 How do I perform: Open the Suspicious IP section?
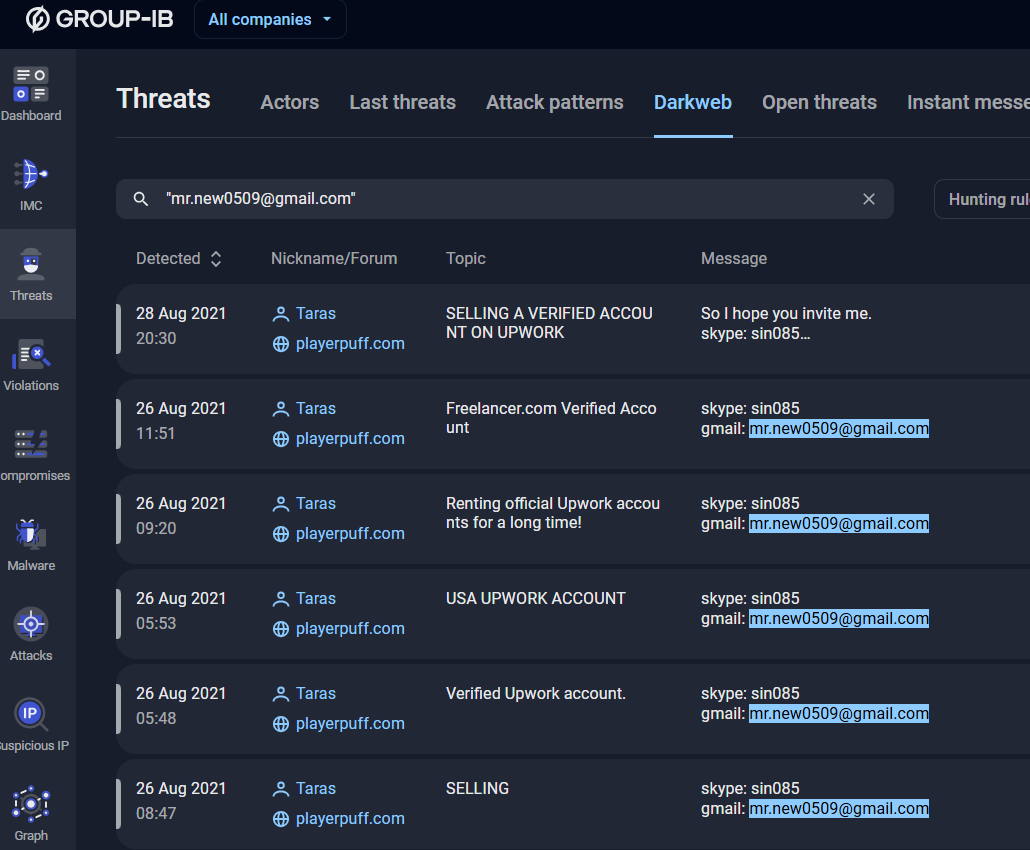tap(31, 722)
